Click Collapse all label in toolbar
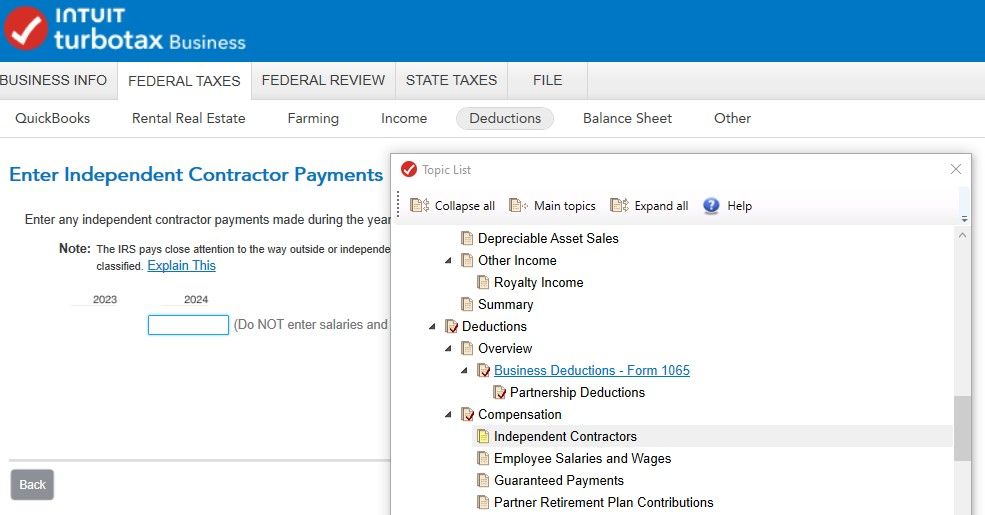985x515 pixels. (x=465, y=205)
